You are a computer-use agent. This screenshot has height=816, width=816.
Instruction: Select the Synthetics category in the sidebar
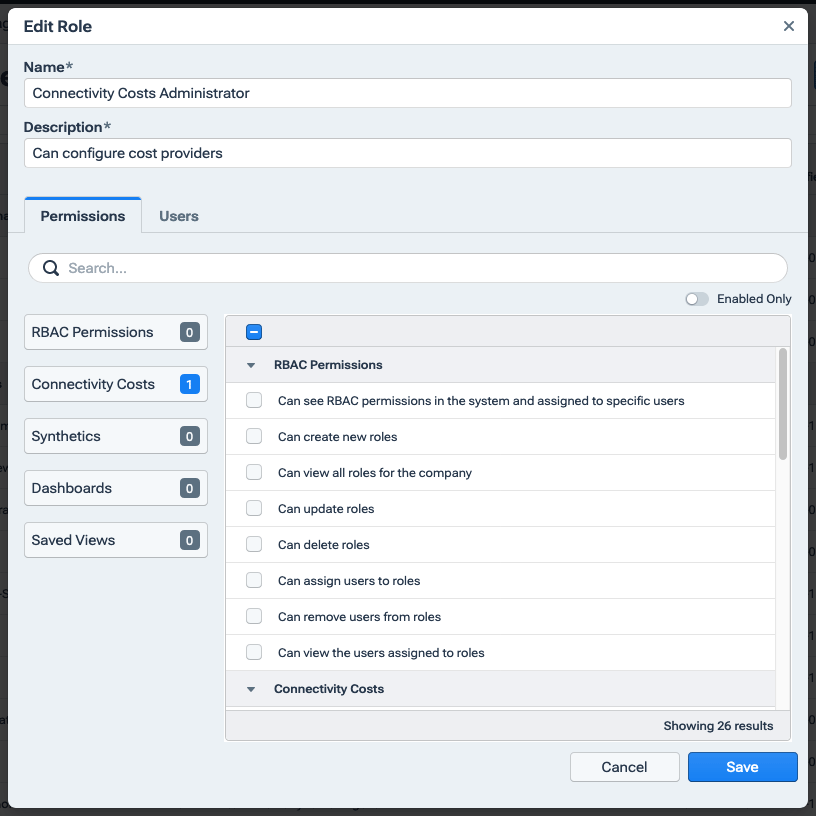[x=115, y=436]
